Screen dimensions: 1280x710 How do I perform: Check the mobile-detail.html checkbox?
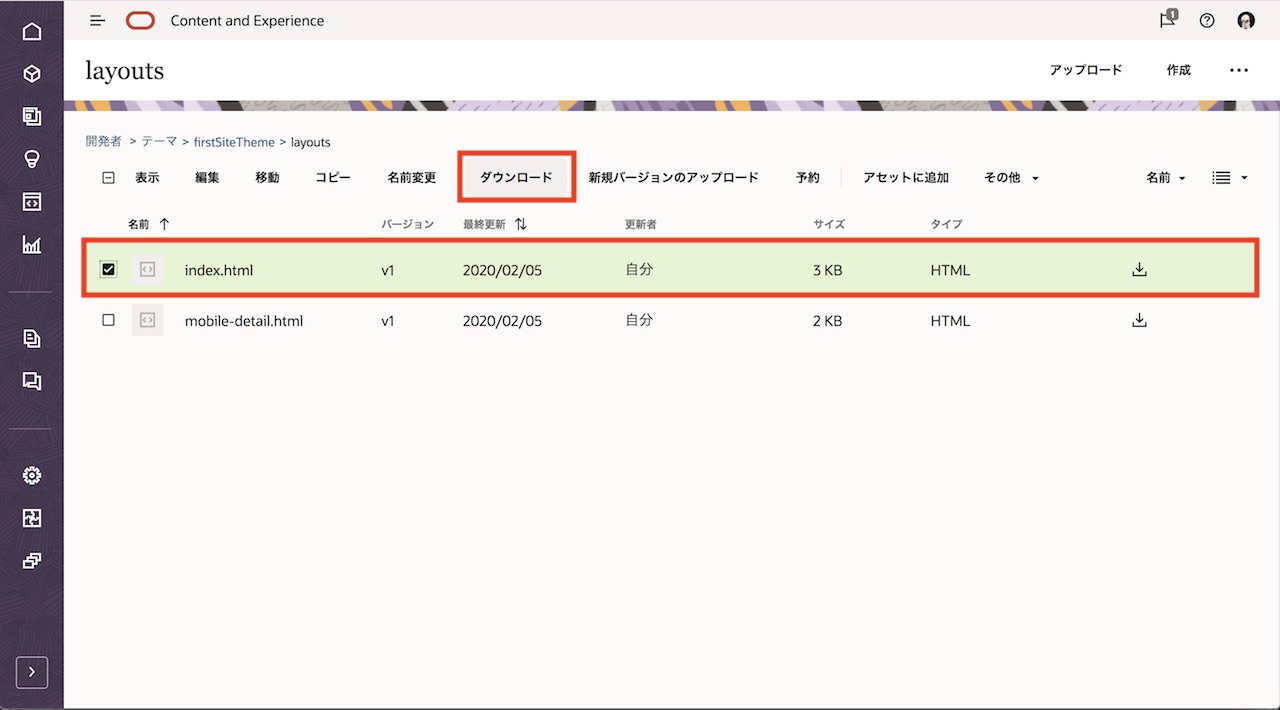click(x=109, y=321)
